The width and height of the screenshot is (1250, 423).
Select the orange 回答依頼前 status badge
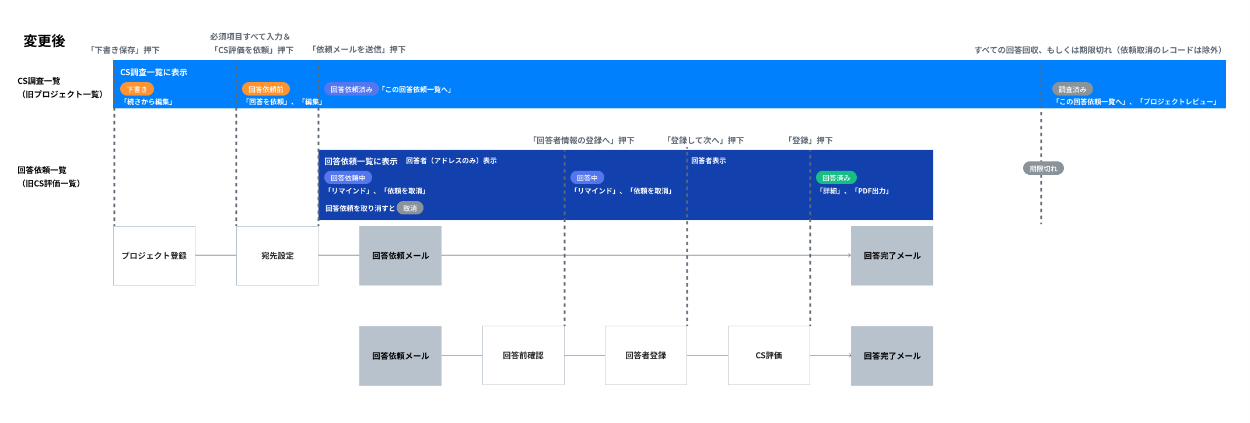266,89
